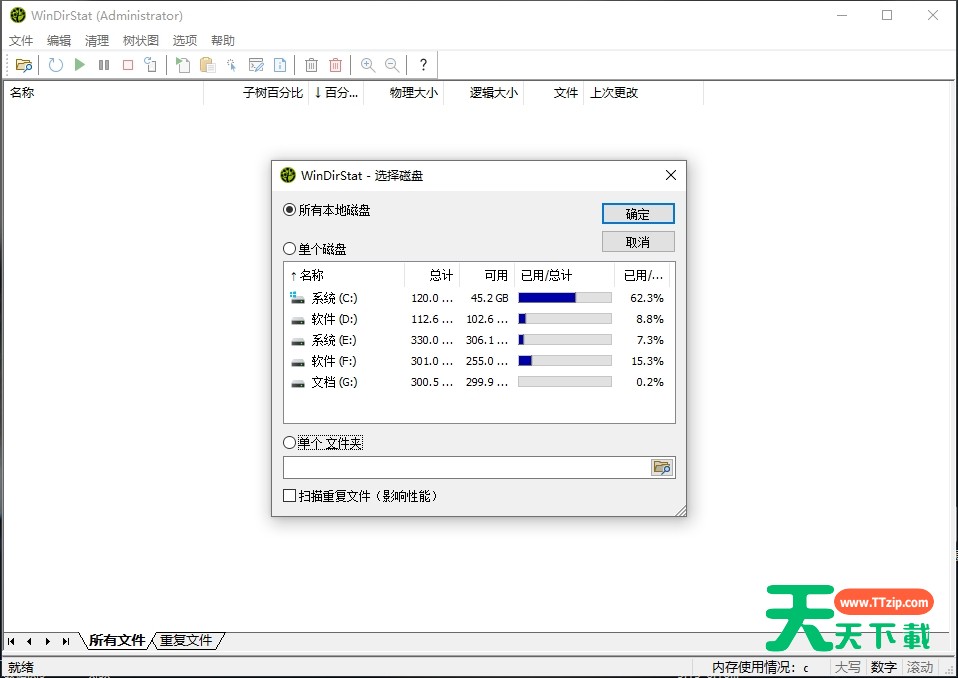Close the 选择磁盘 dialog
Viewport: 958px width, 678px height.
pyautogui.click(x=670, y=175)
